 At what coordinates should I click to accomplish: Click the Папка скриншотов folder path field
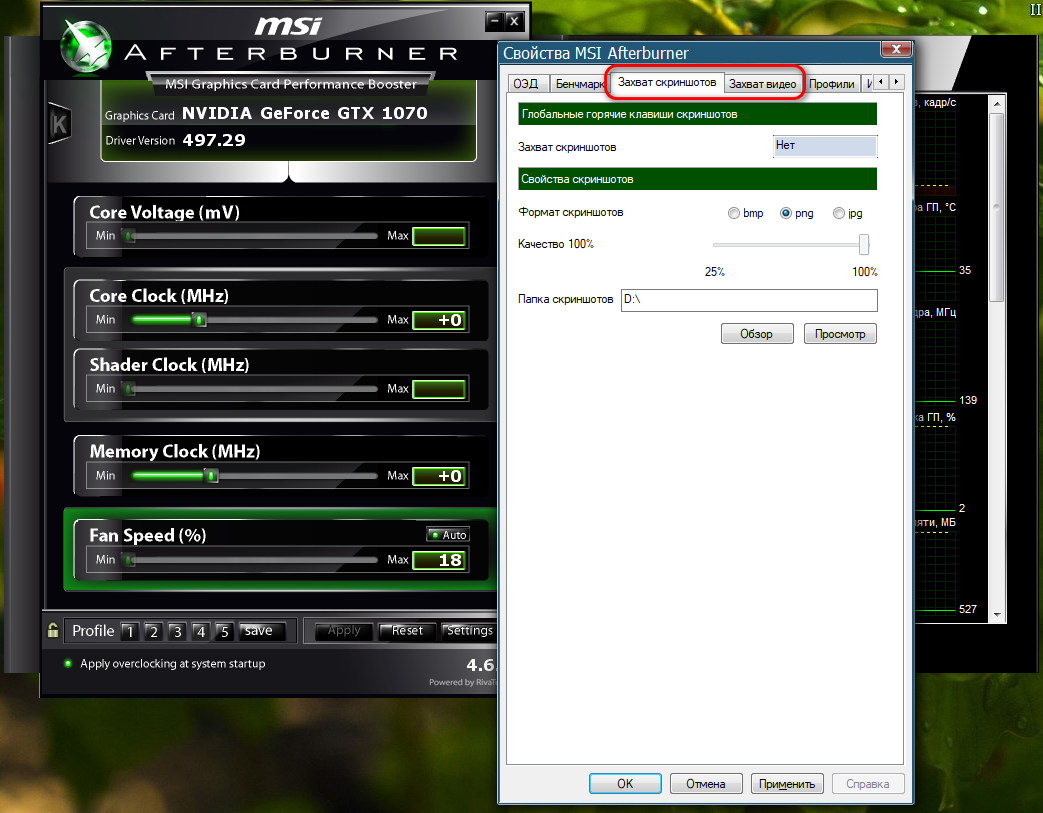(x=749, y=300)
